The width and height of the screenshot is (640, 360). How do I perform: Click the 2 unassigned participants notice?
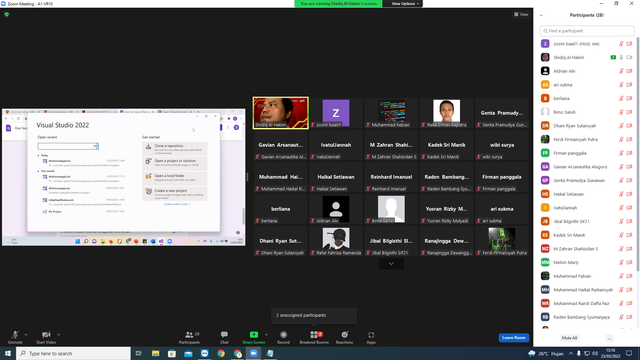click(x=313, y=316)
